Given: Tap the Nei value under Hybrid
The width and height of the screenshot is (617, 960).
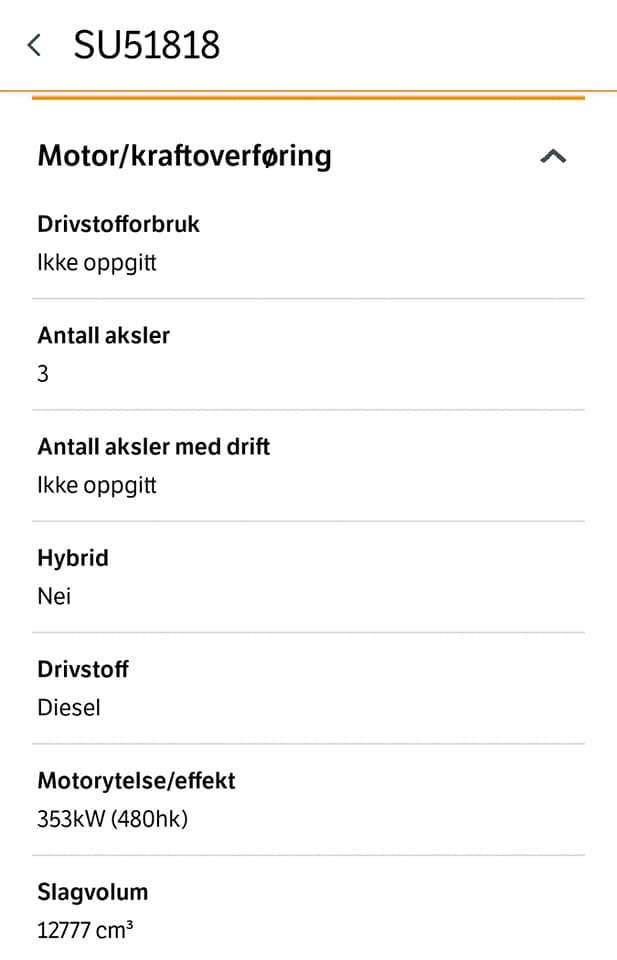Looking at the screenshot, I should [x=54, y=596].
